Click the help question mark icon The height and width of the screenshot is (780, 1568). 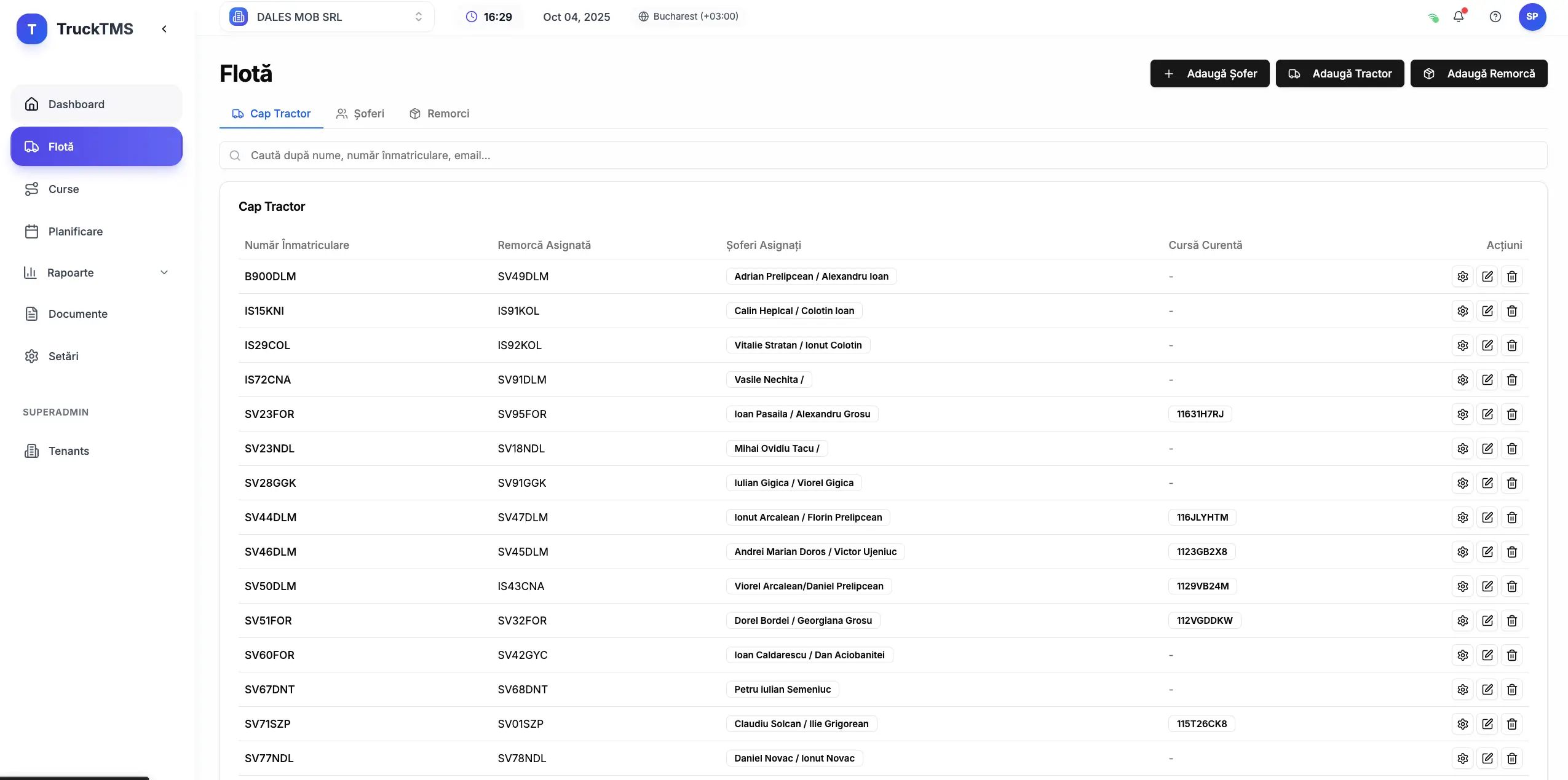click(1495, 17)
